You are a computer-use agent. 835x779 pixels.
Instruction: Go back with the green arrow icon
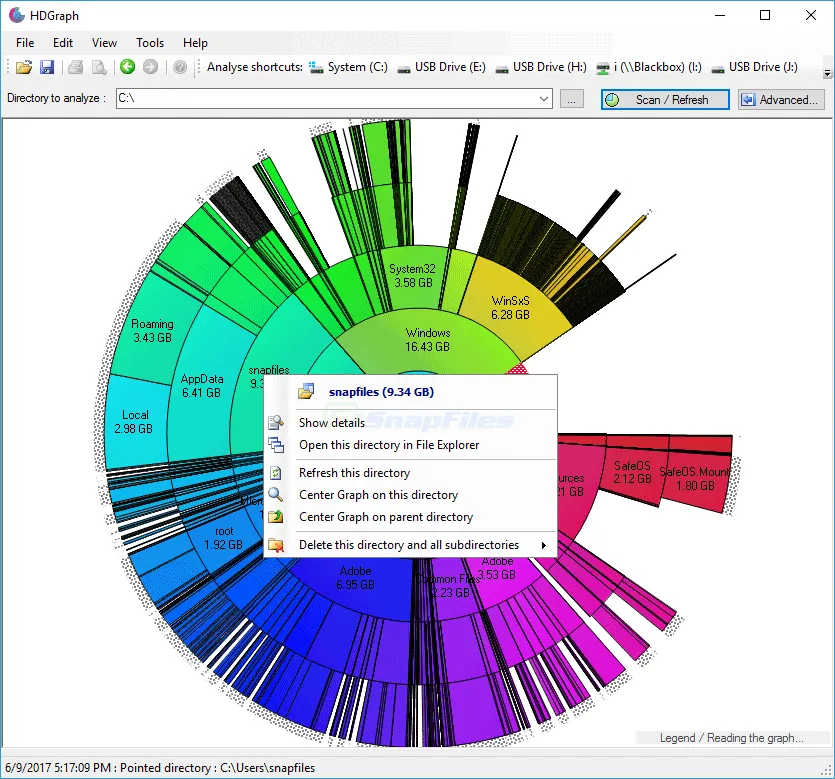pos(127,68)
